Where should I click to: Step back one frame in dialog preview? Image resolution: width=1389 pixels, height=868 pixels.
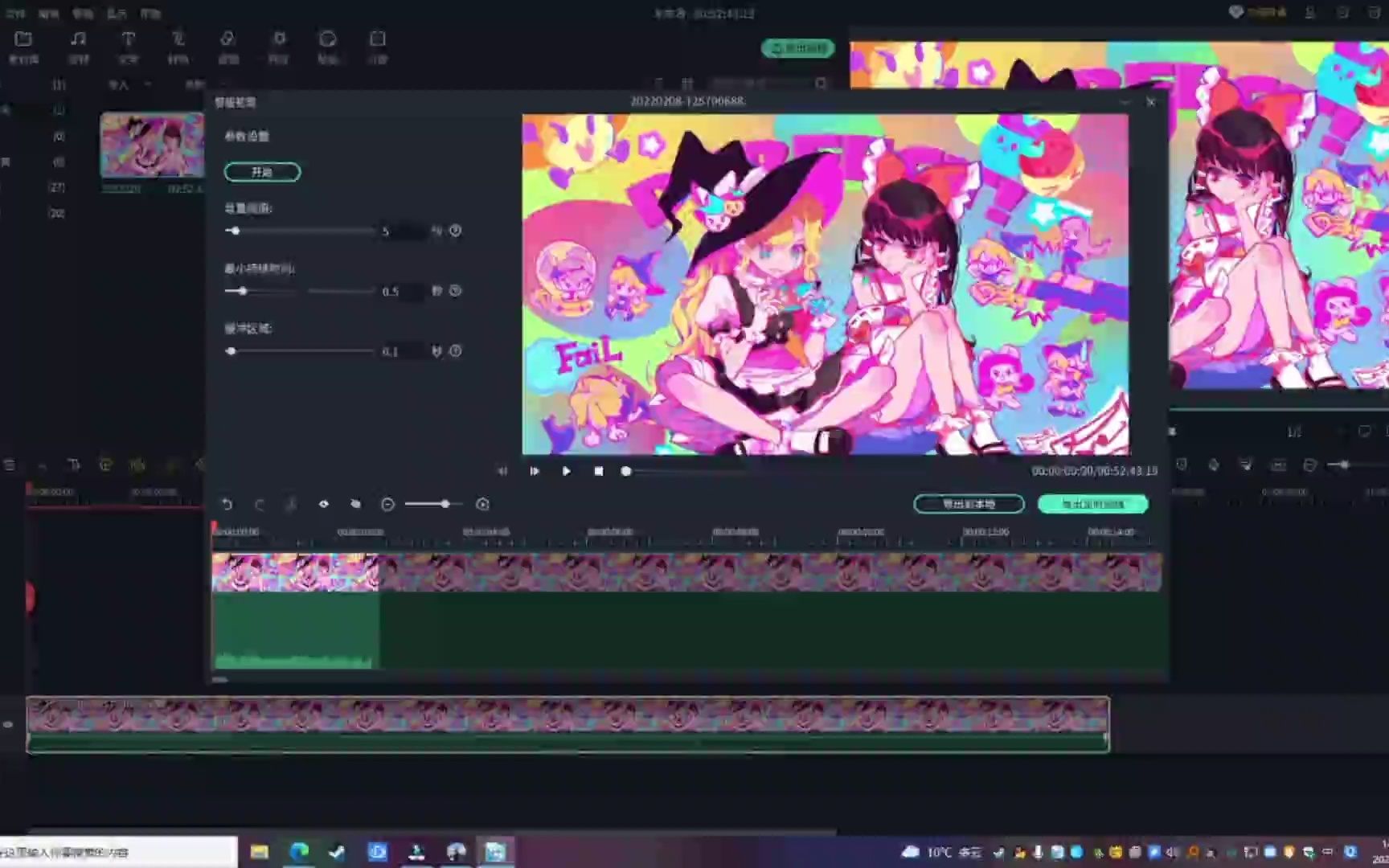click(x=502, y=471)
